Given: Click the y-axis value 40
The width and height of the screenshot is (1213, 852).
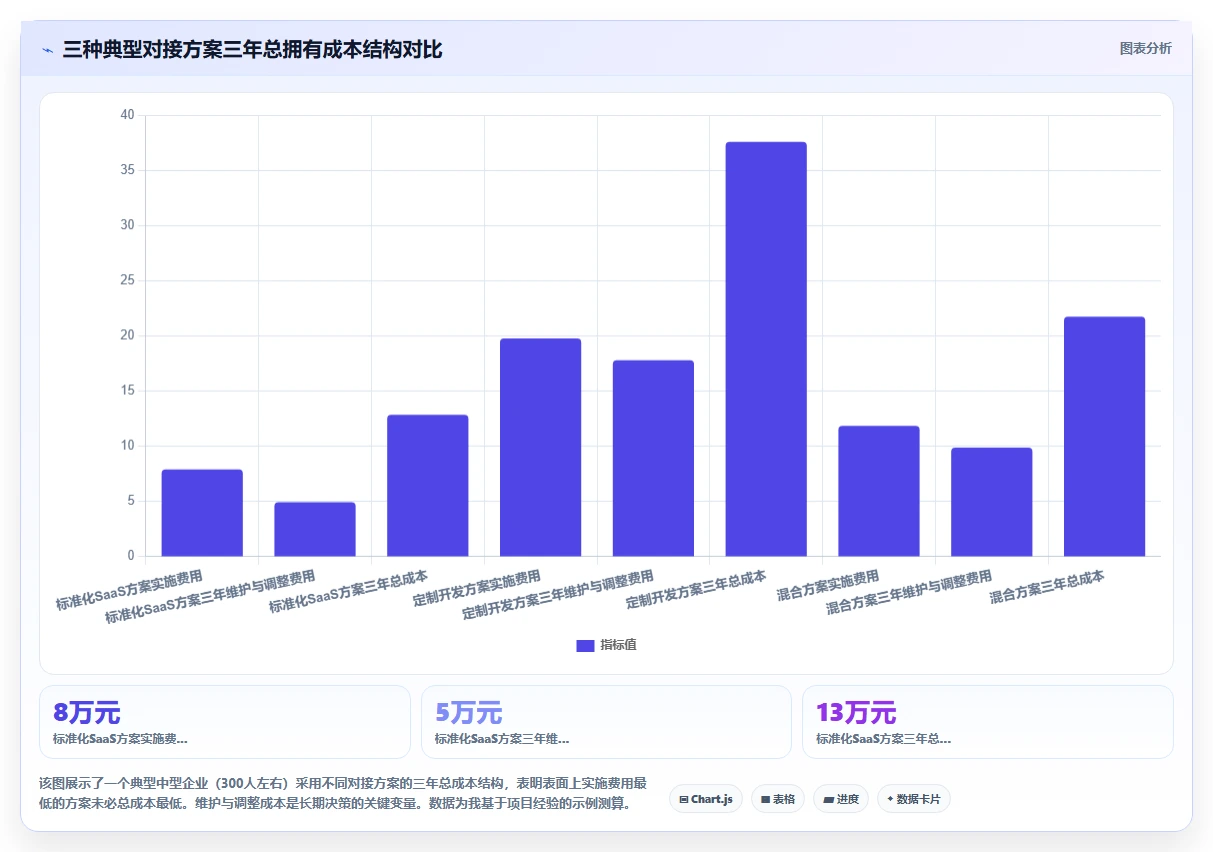Looking at the screenshot, I should coord(127,115).
